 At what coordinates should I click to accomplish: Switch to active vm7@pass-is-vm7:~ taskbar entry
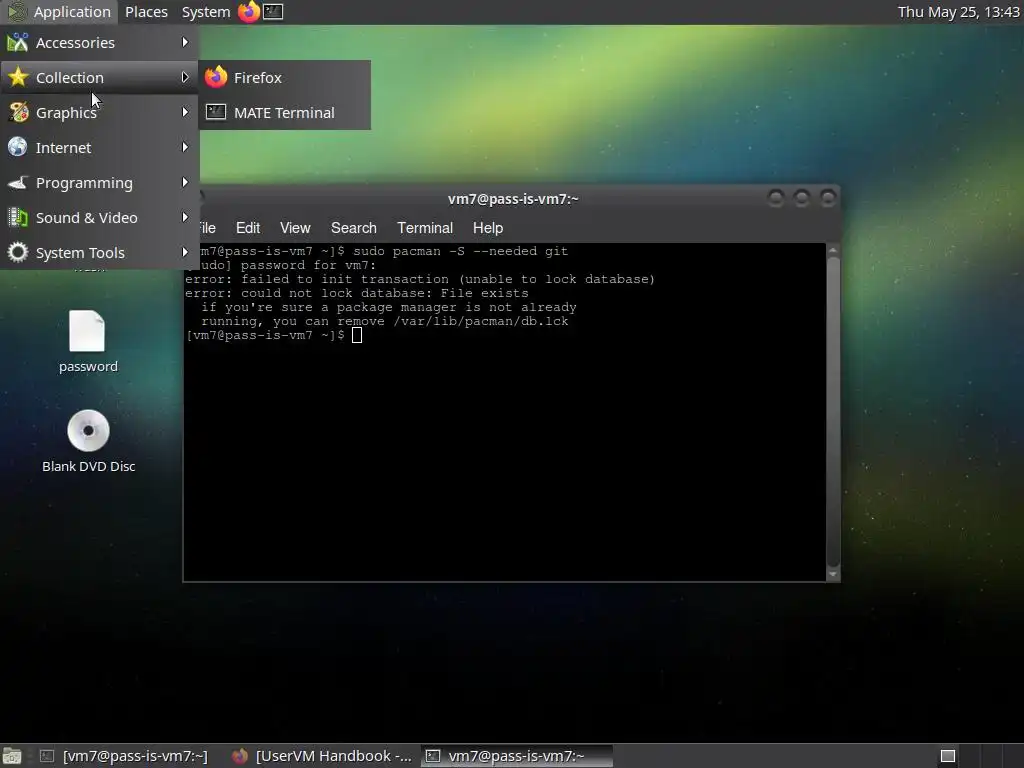(516, 756)
